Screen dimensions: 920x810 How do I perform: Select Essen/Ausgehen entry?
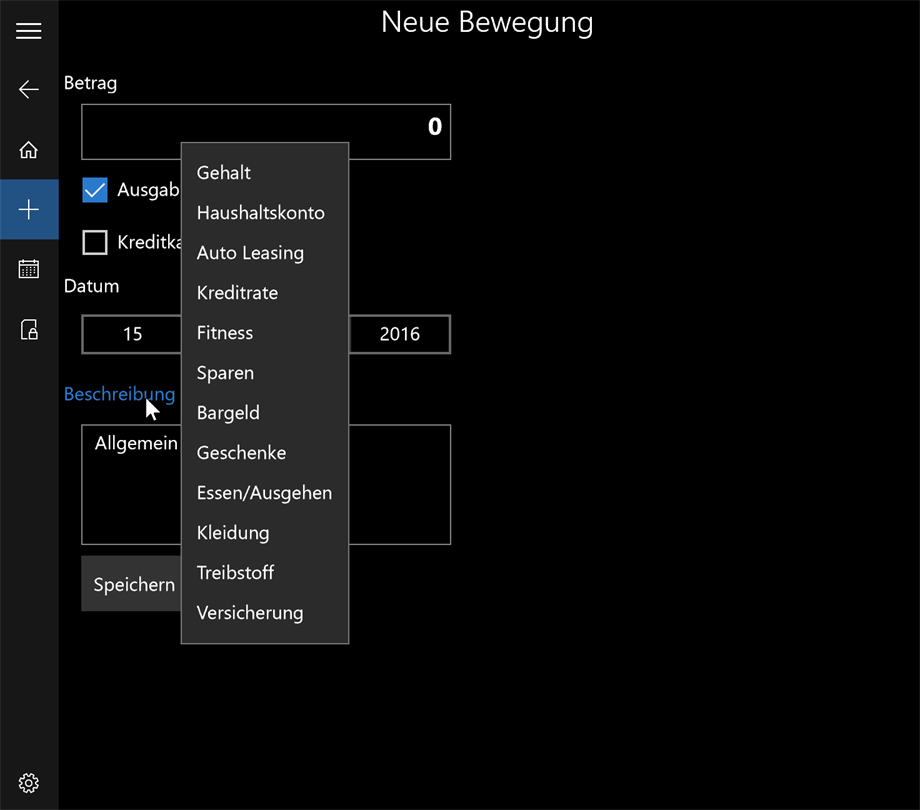tap(265, 493)
